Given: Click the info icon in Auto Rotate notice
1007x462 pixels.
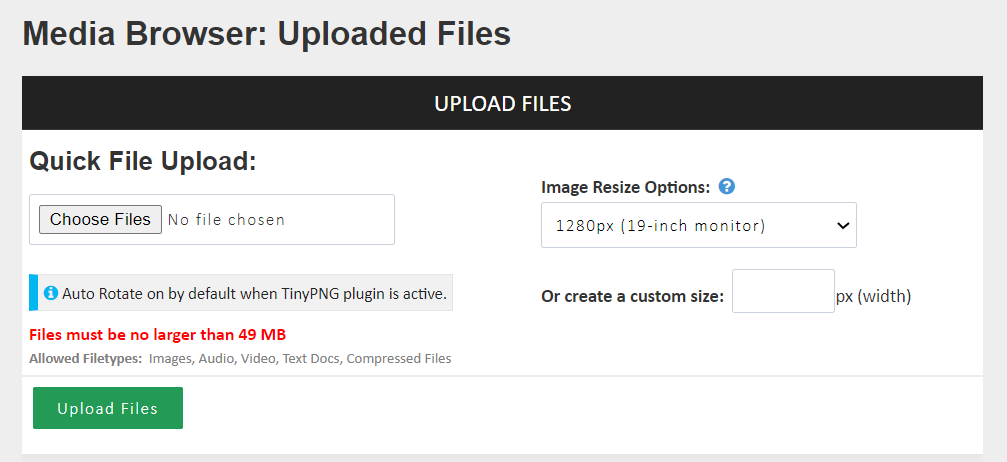Looking at the screenshot, I should 51,293.
